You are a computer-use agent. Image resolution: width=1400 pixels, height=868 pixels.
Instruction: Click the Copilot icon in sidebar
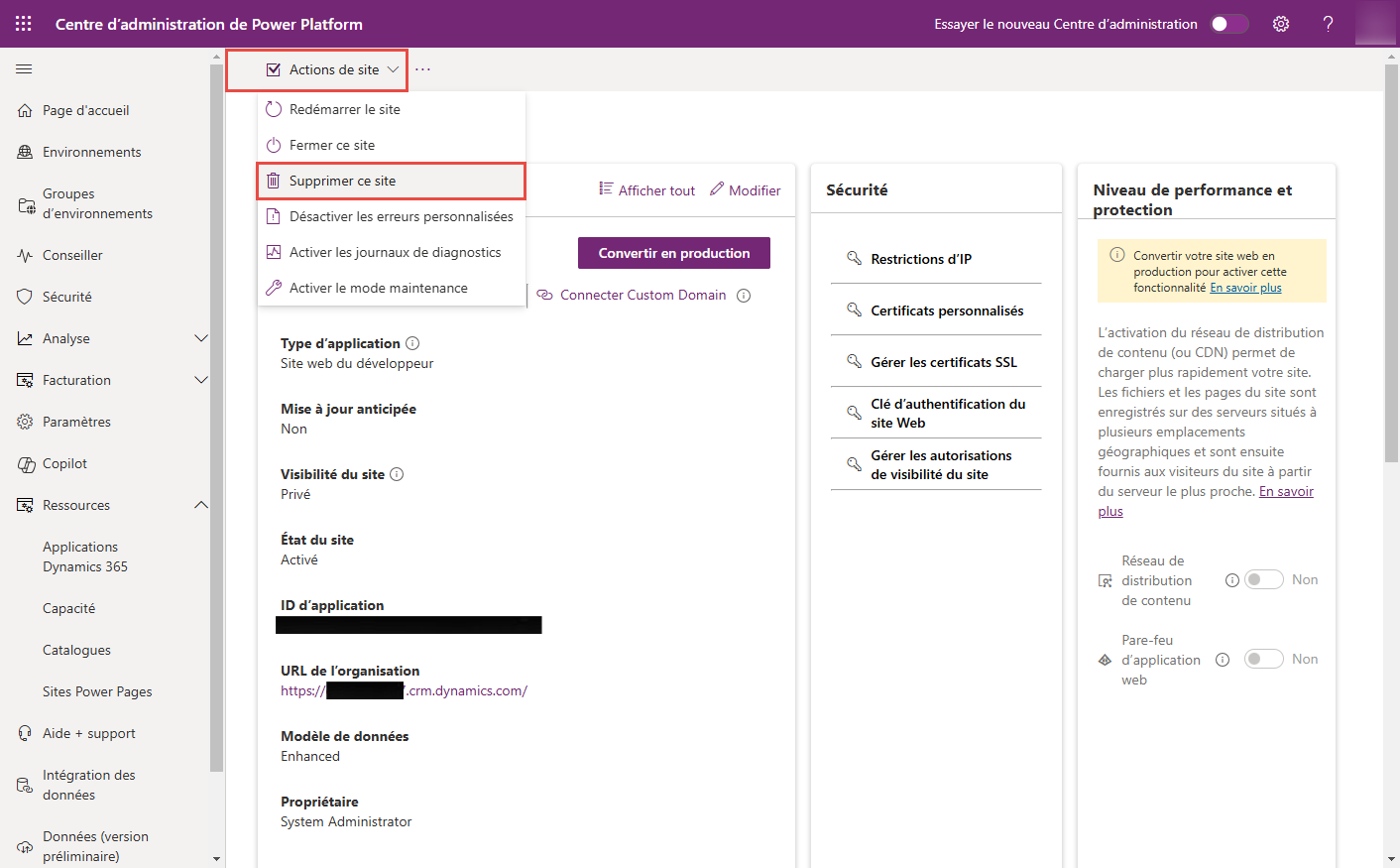click(27, 464)
